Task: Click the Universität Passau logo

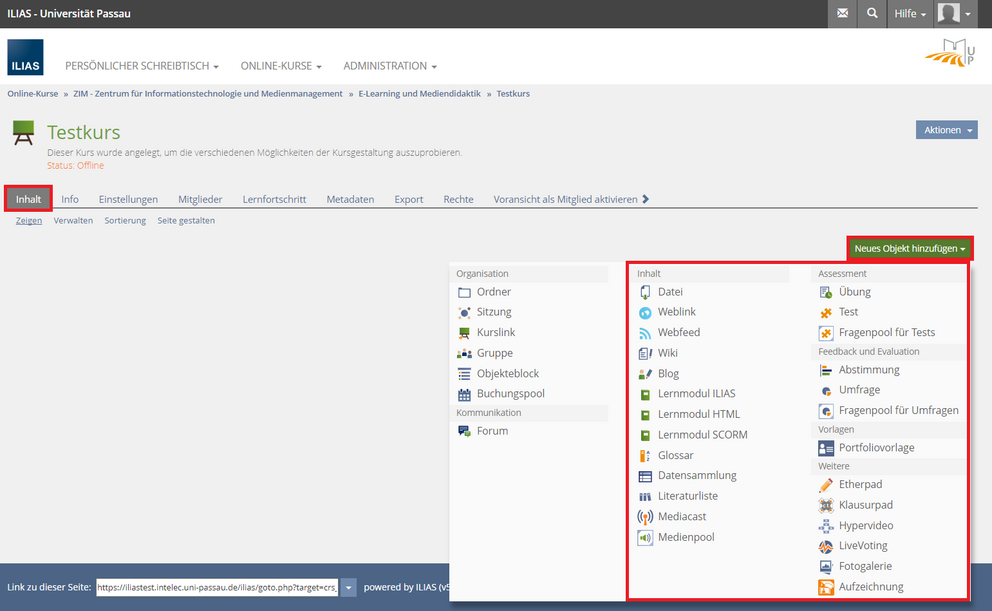Action: pyautogui.click(x=950, y=53)
